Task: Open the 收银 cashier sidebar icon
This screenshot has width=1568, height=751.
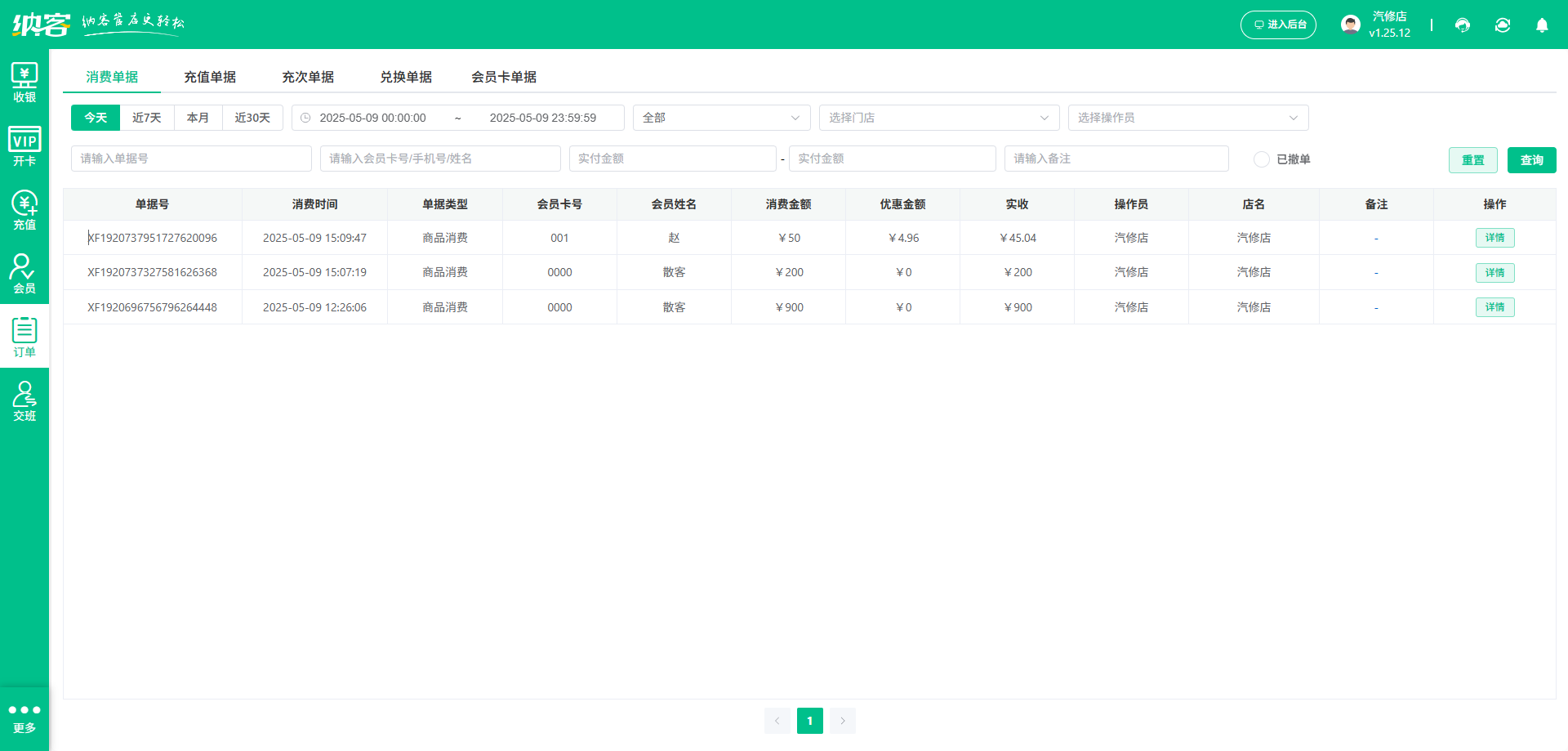Action: click(x=24, y=83)
